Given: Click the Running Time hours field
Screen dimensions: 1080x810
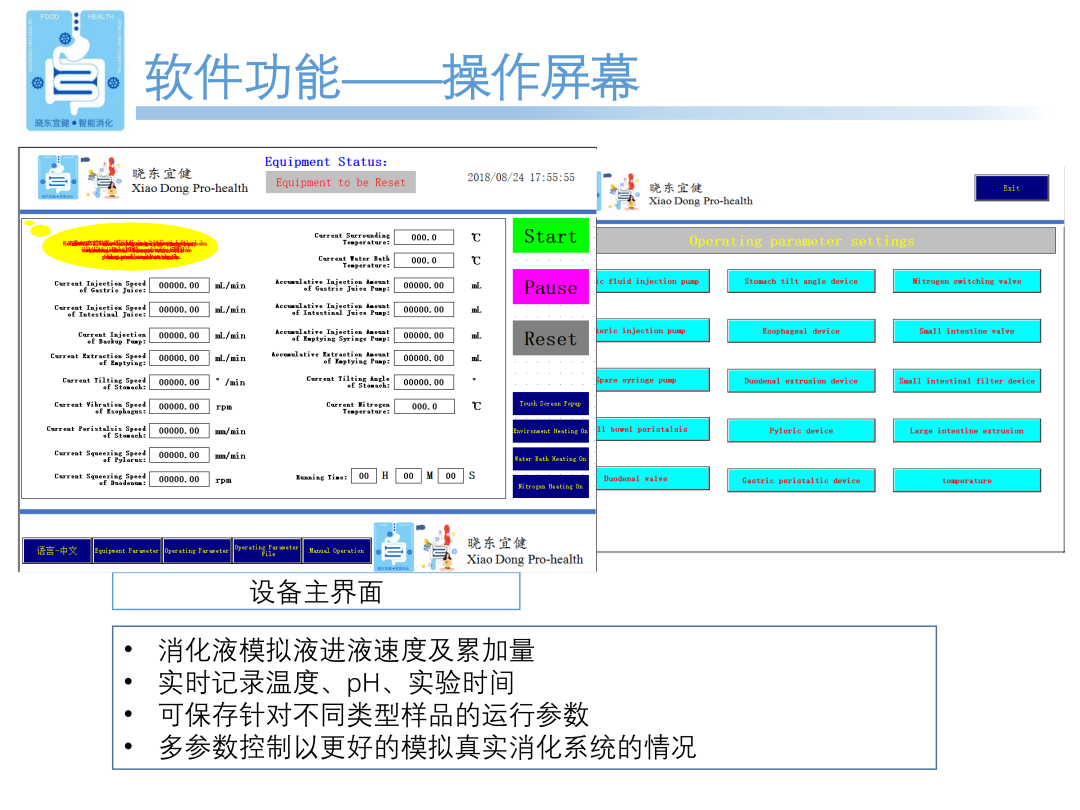Looking at the screenshot, I should pyautogui.click(x=364, y=475).
